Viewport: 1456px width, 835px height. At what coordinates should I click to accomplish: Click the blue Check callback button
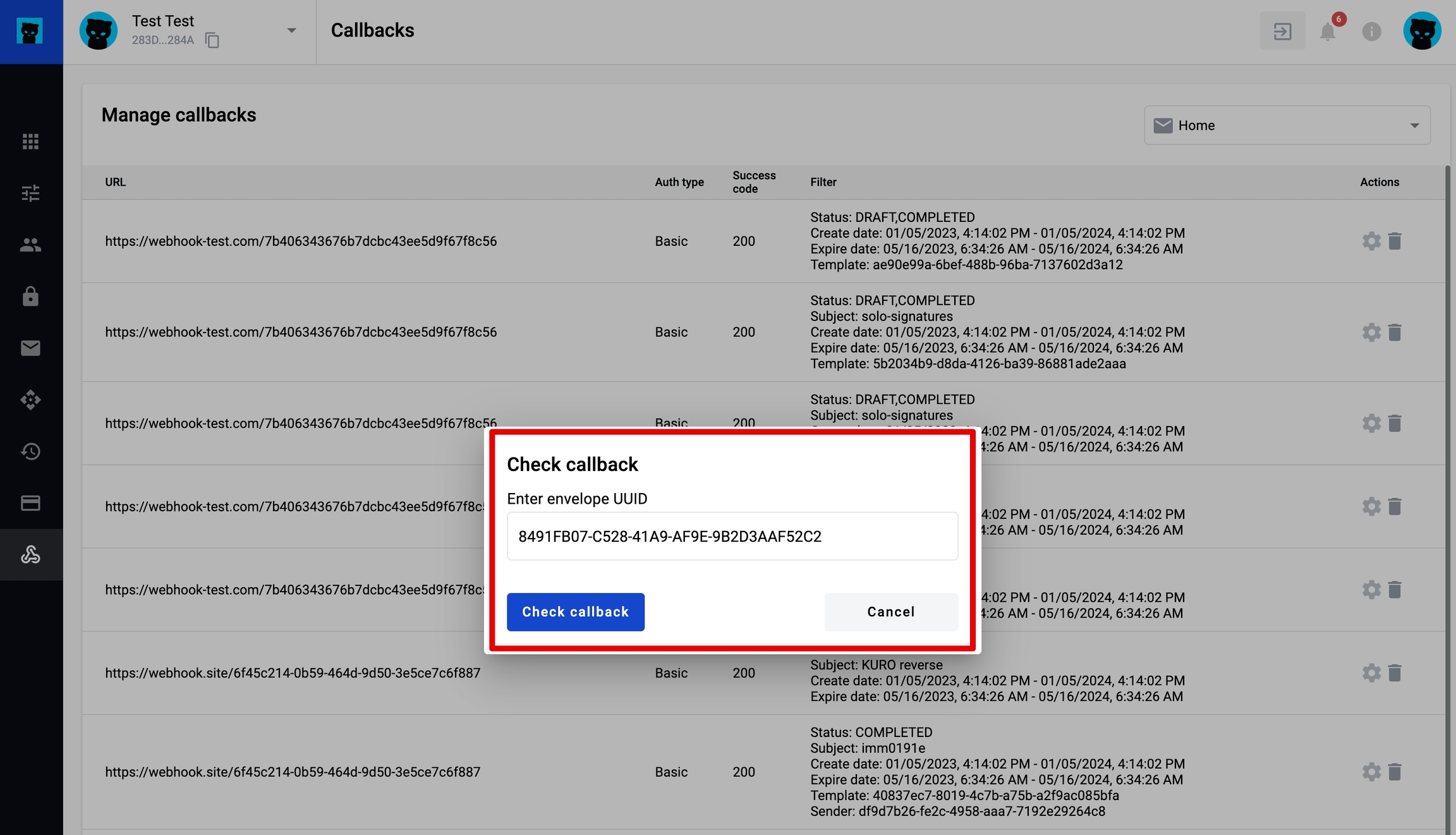click(575, 611)
